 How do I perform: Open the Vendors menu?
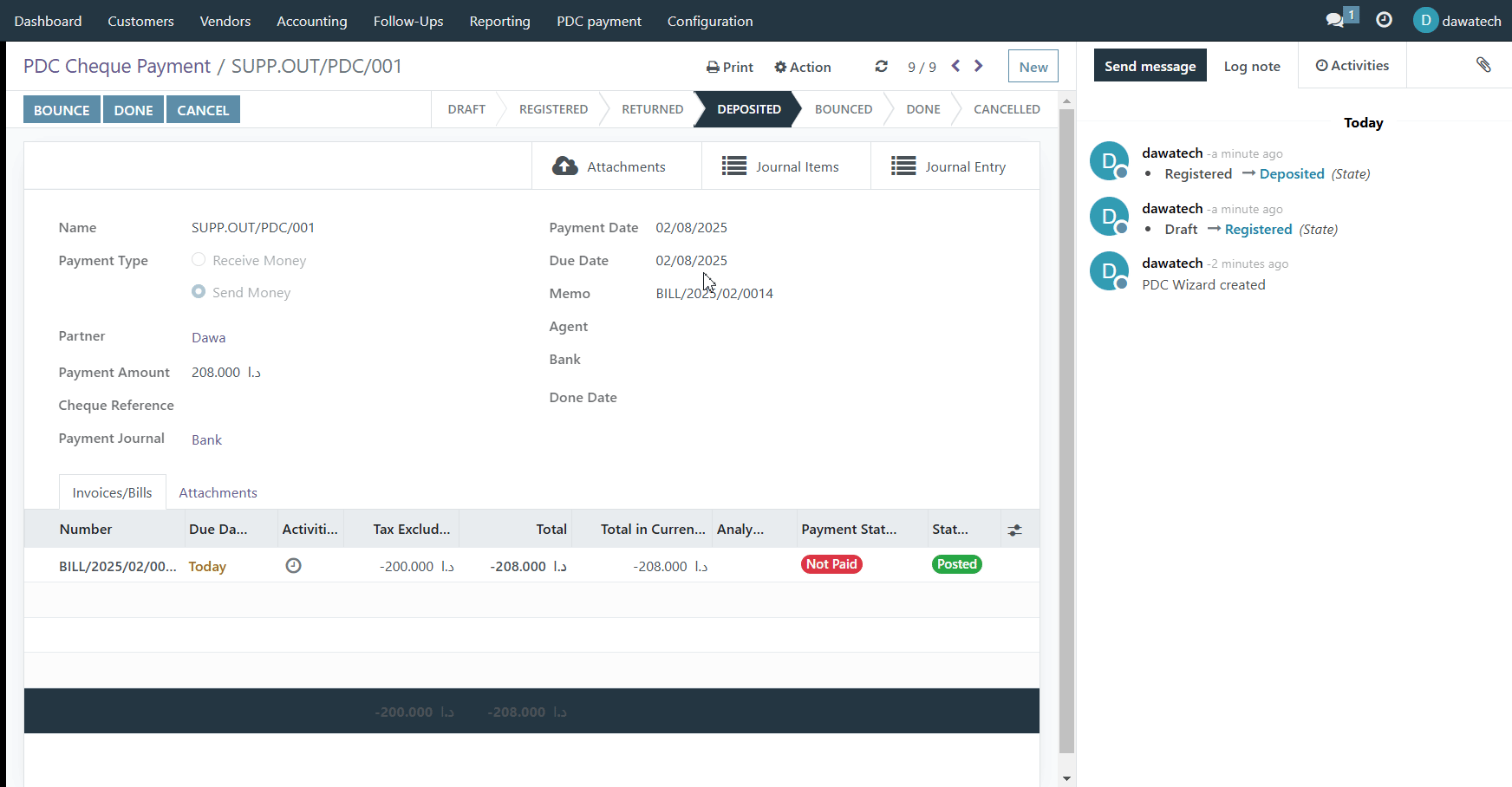225,21
